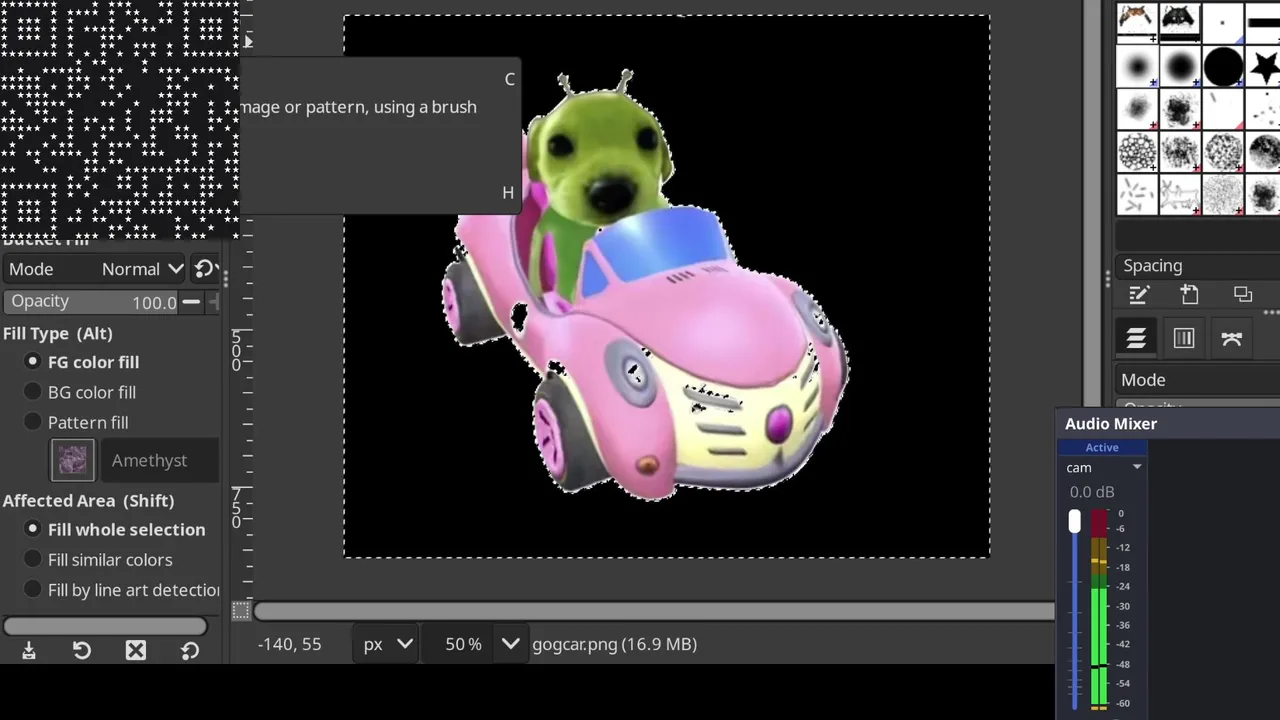Open the px unit dropdown
1280x720 pixels.
click(388, 644)
